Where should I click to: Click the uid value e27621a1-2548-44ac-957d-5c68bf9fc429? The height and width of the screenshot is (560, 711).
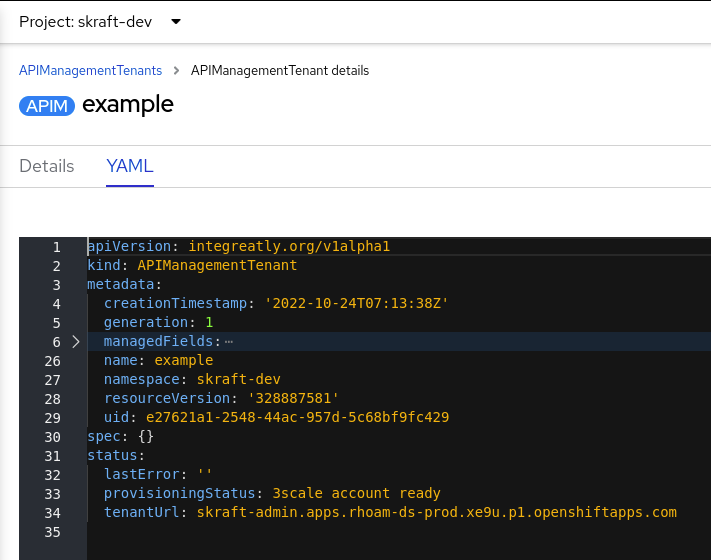coord(297,418)
